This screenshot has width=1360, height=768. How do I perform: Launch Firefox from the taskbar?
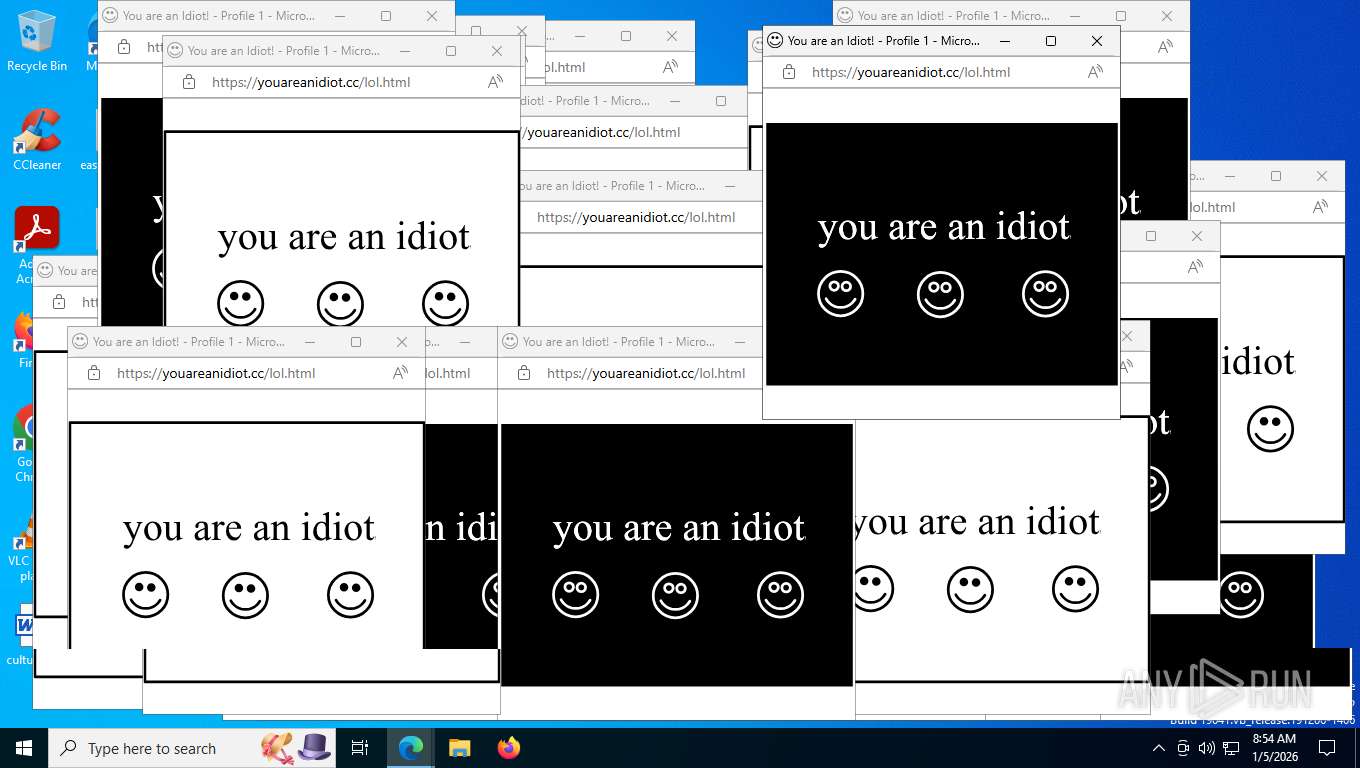point(508,748)
